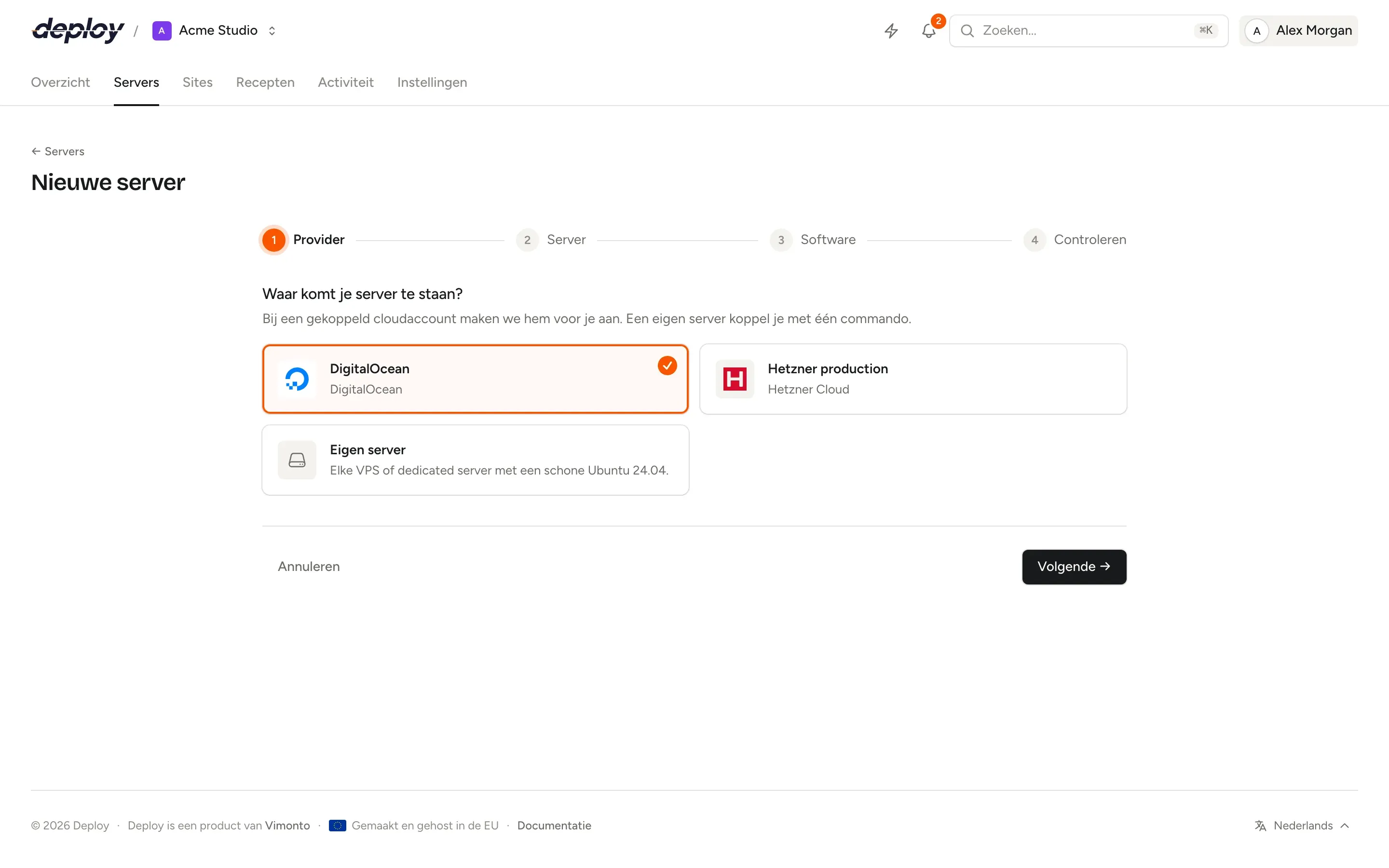The height and width of the screenshot is (868, 1389).
Task: Click the orange checkmark on DigitalOcean
Action: [x=667, y=365]
